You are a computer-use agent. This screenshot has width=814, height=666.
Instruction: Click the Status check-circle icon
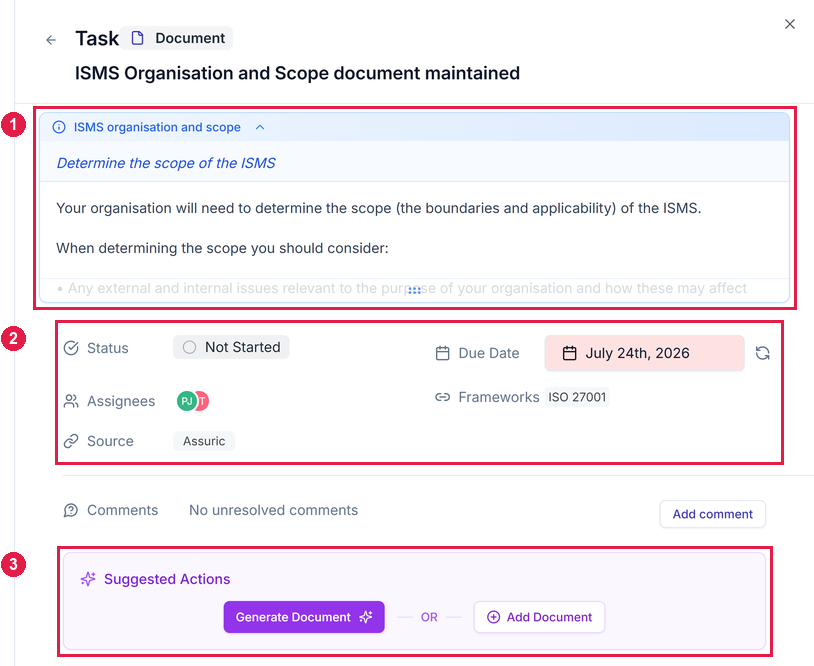[71, 348]
